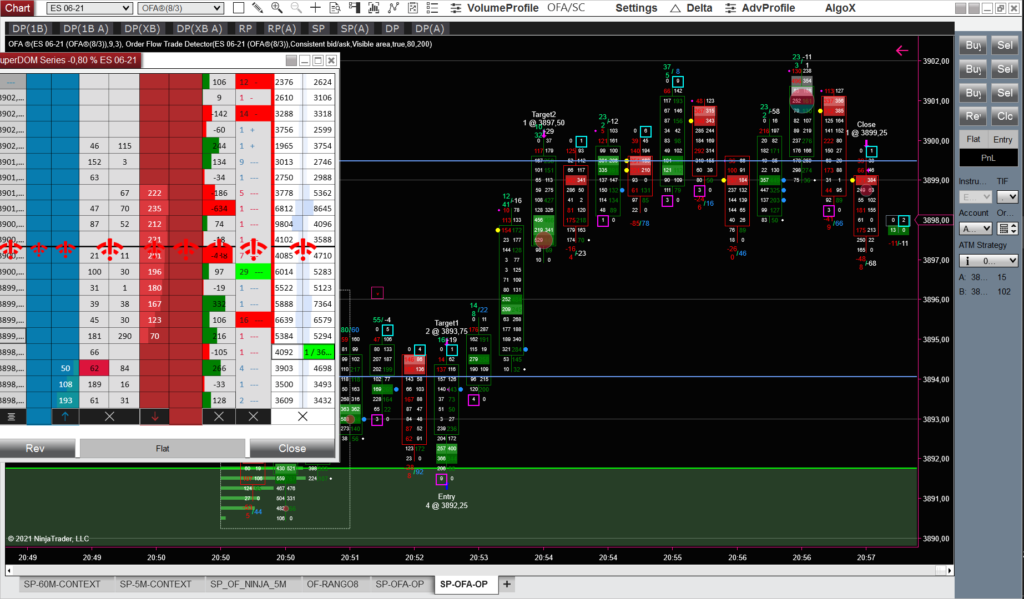Click the 3898,00 price marker on axis
The height and width of the screenshot is (599, 1024).
(935, 220)
